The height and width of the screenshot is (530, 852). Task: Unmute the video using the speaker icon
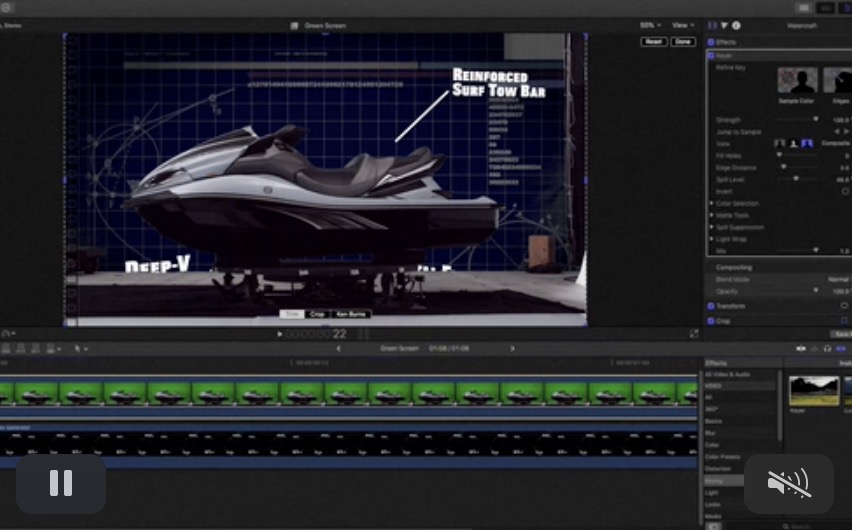click(x=788, y=484)
